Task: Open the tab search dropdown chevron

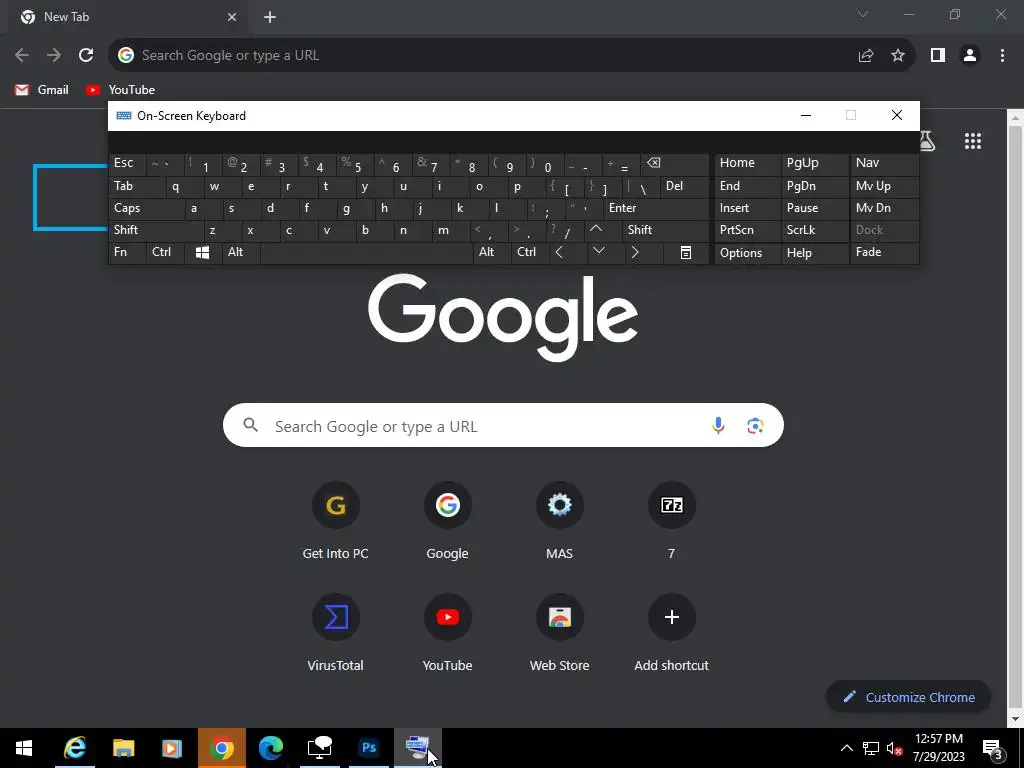Action: coord(863,15)
